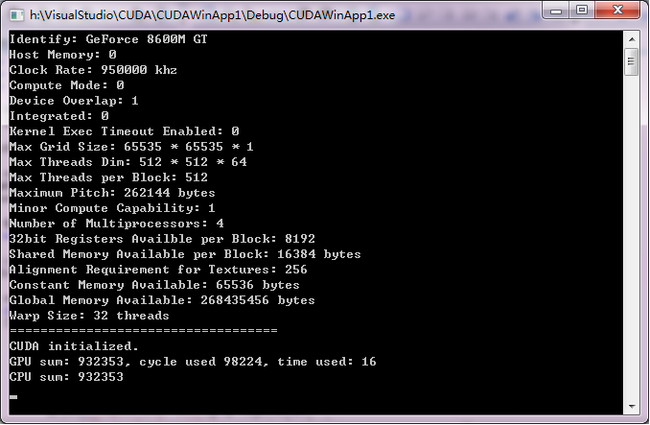Click the 'Kernel Exec Timeout Enabled: 0' line
This screenshot has height=425, width=650.
124,131
